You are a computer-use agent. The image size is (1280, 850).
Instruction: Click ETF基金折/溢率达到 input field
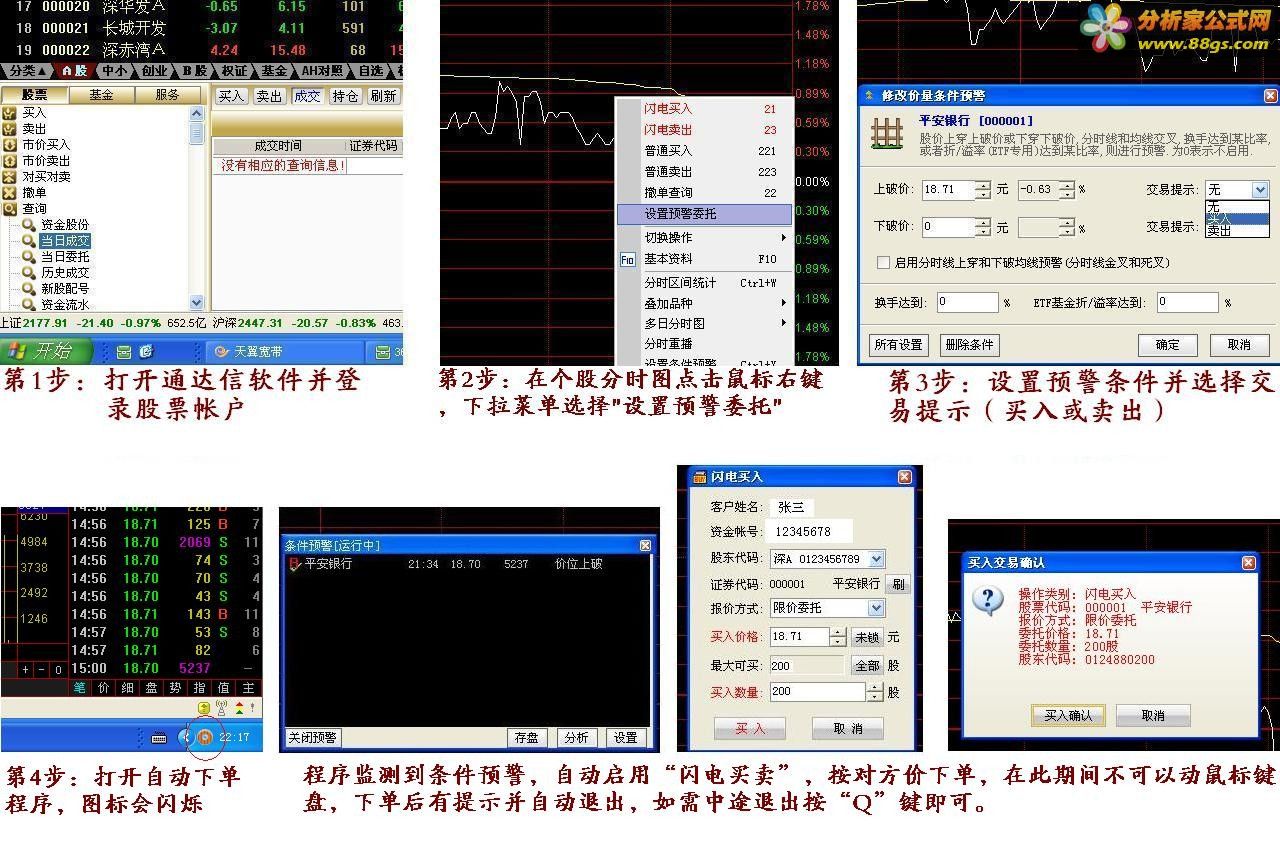click(1188, 302)
